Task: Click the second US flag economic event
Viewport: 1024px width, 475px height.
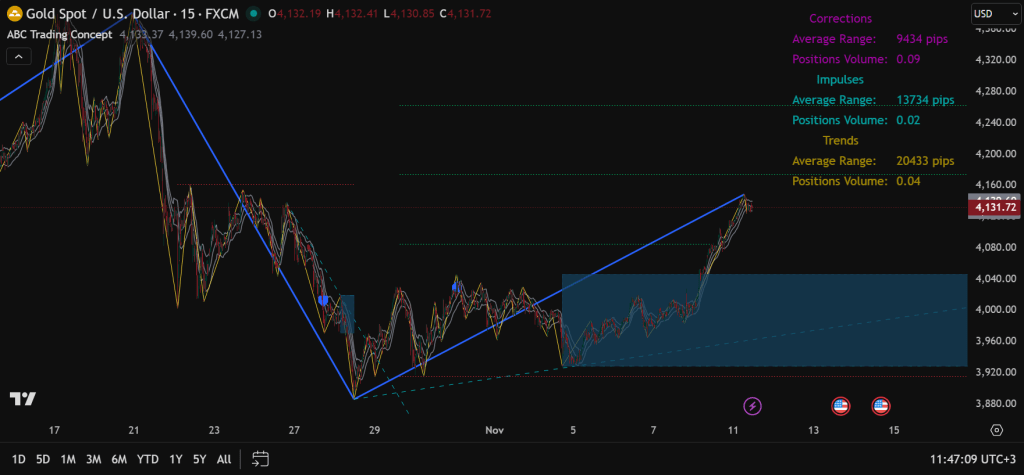Action: coord(880,405)
